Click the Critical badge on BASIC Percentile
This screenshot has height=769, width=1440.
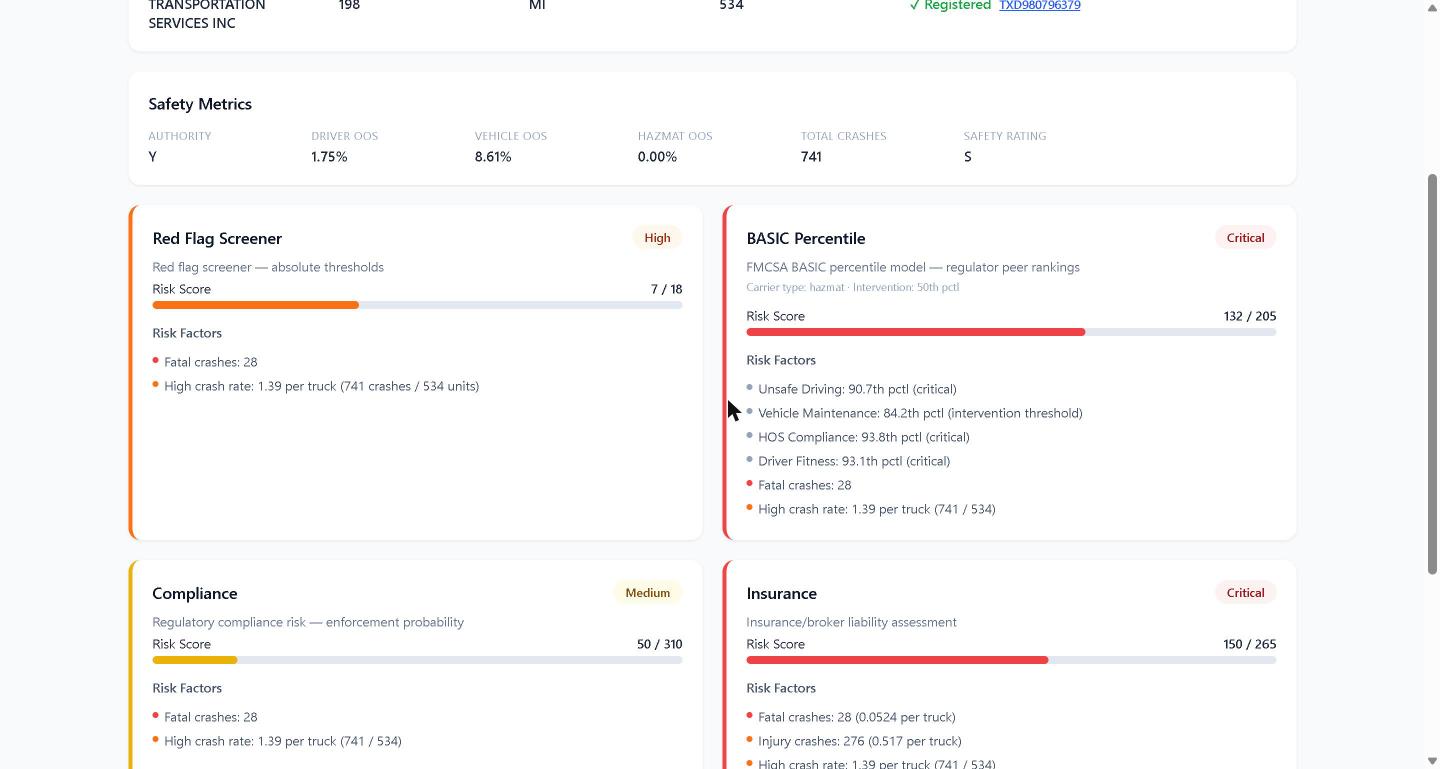(1245, 238)
